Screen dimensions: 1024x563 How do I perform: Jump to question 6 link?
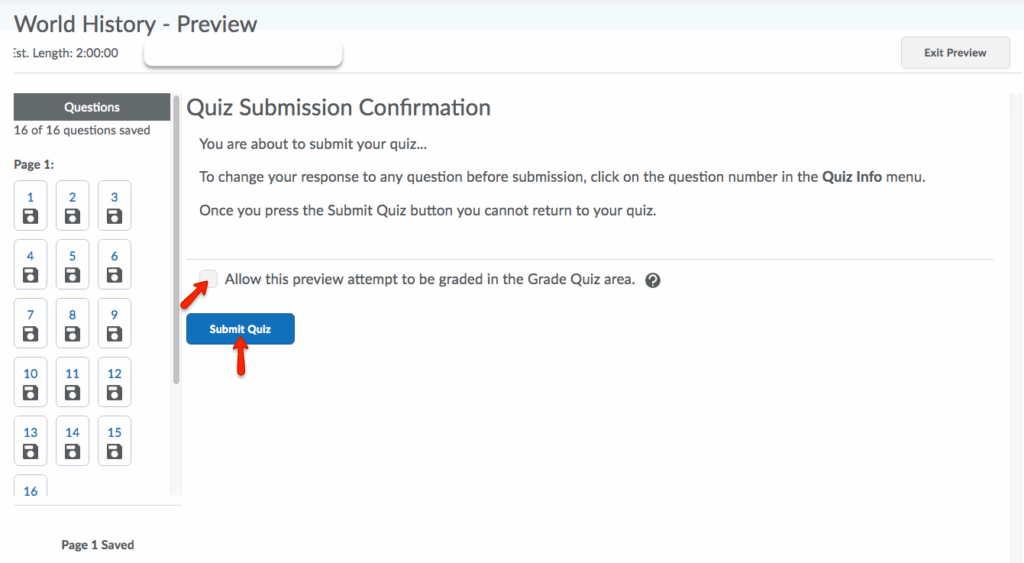point(114,256)
